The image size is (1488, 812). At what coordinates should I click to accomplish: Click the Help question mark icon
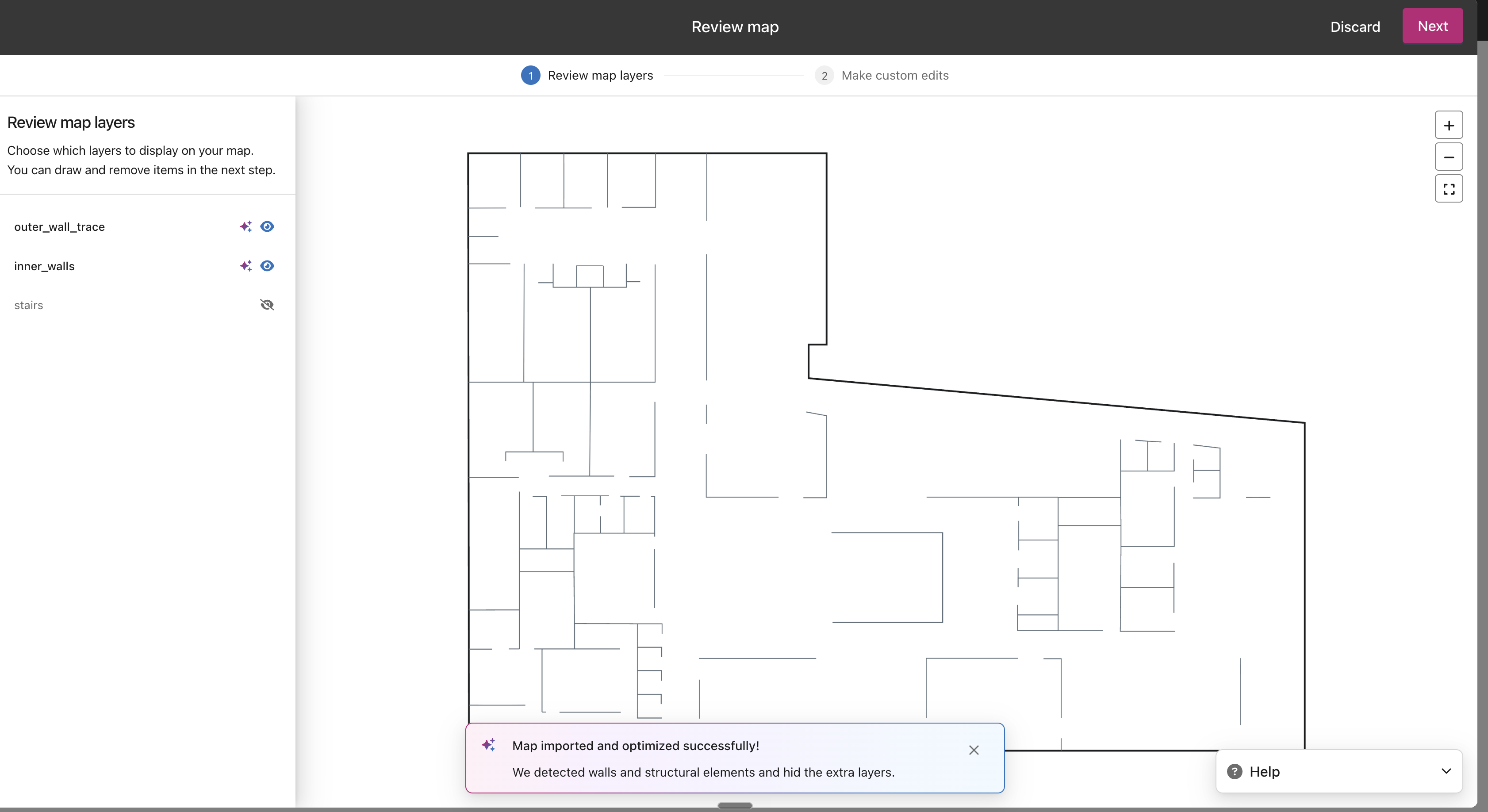click(x=1235, y=771)
